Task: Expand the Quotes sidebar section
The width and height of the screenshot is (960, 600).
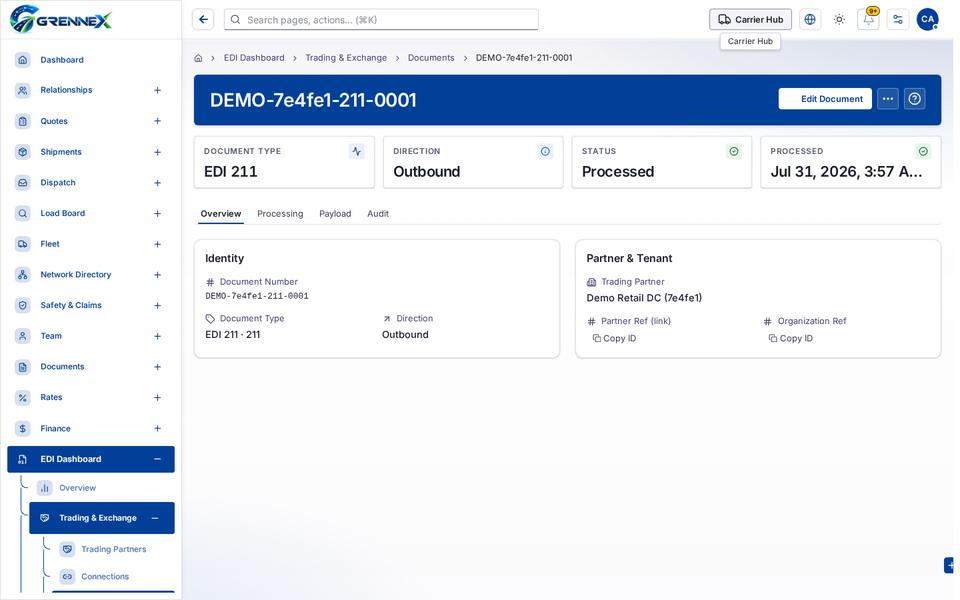Action: (x=157, y=121)
